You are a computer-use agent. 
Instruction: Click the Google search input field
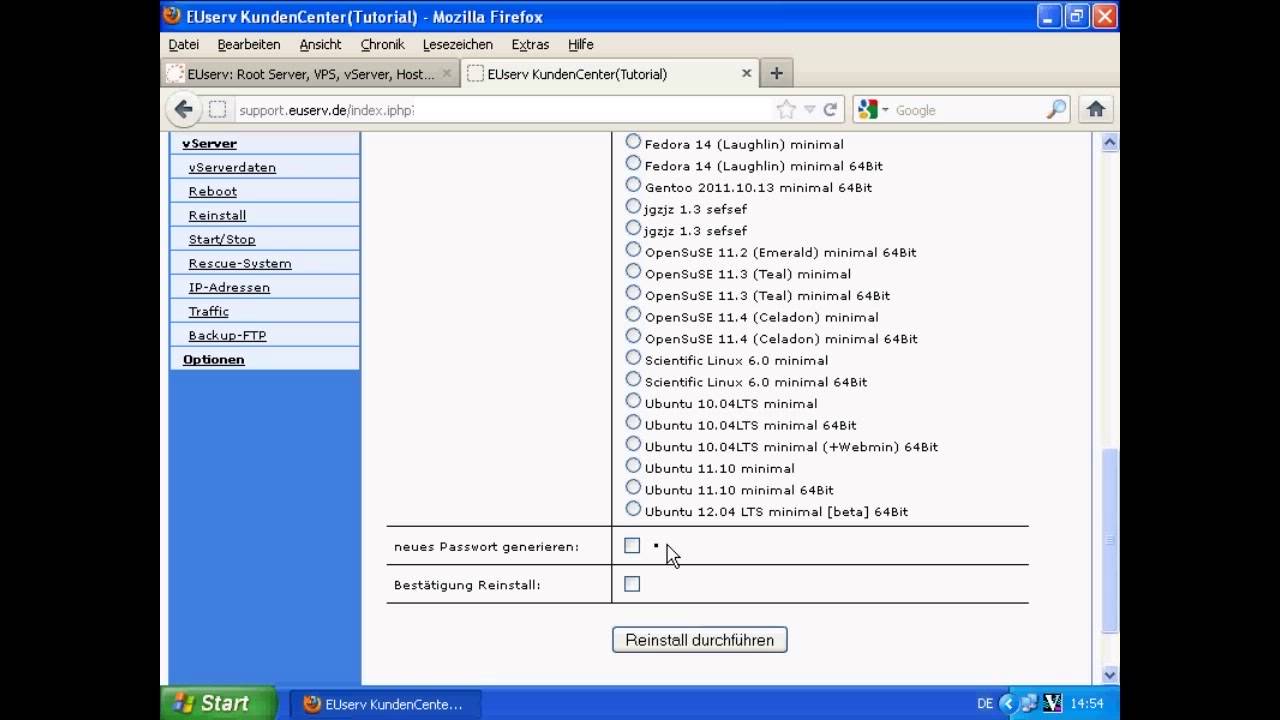click(968, 110)
